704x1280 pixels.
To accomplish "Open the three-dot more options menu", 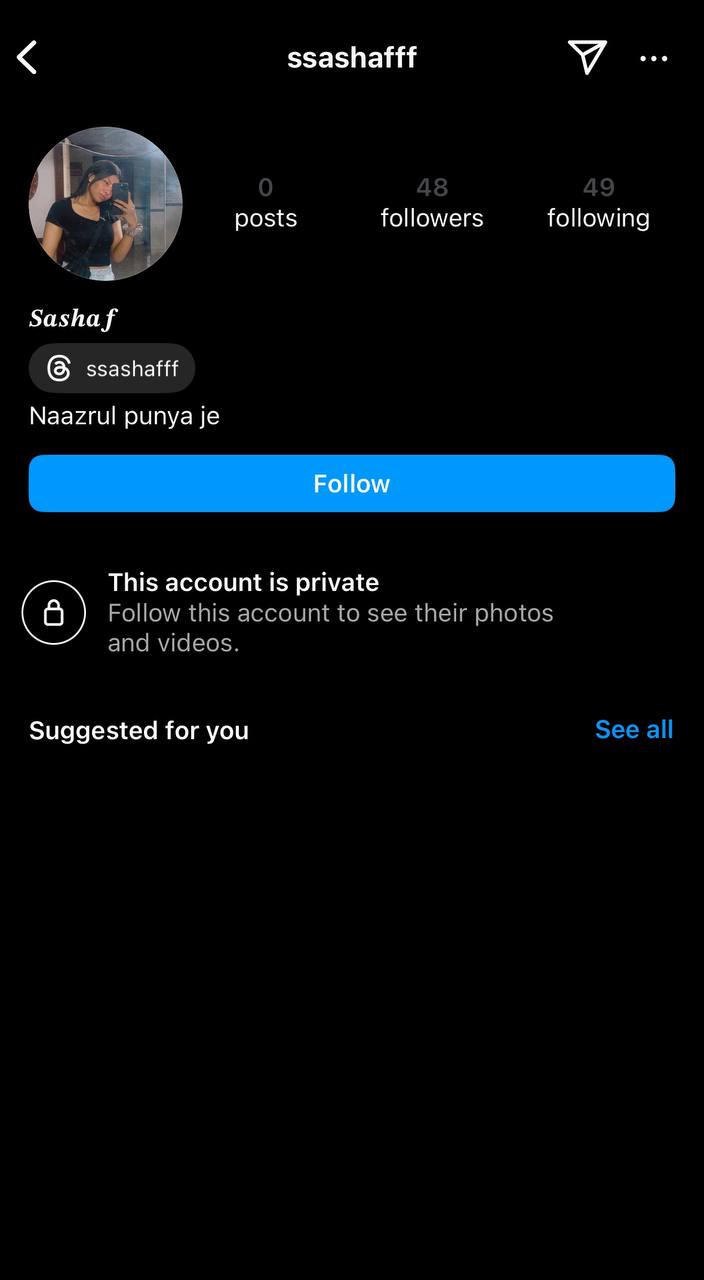I will pyautogui.click(x=654, y=58).
